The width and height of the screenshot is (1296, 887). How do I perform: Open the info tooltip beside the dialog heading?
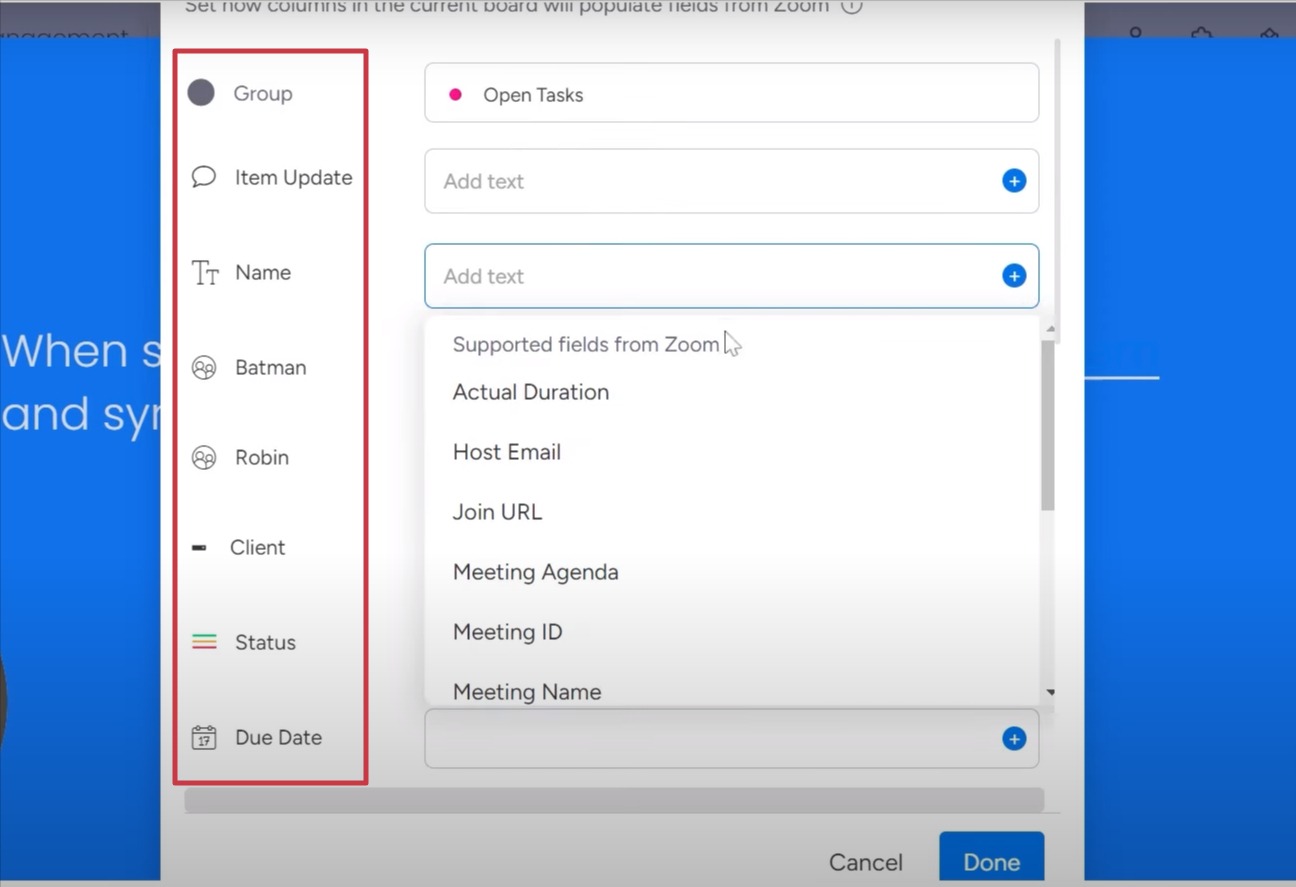850,6
